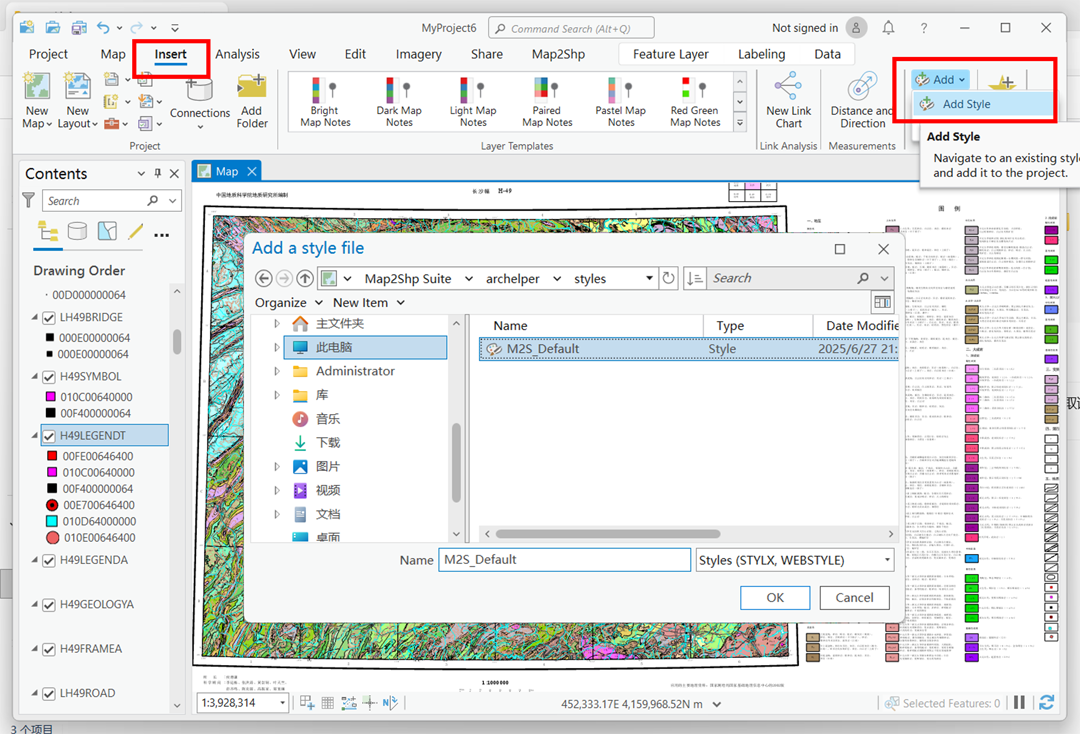Click the dialog's refresh button
Screen dimensions: 1080x734
[x=669, y=279]
